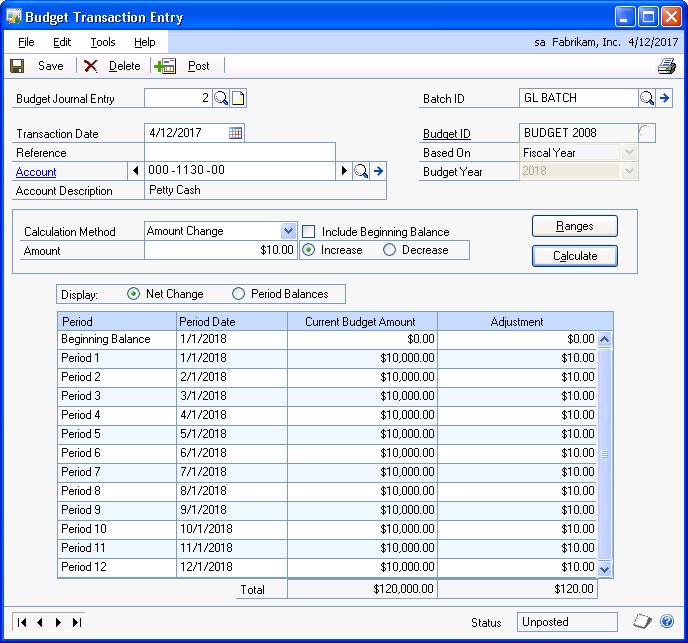Open the blue help question mark icon
Image resolution: width=688 pixels, height=643 pixels.
click(667, 621)
